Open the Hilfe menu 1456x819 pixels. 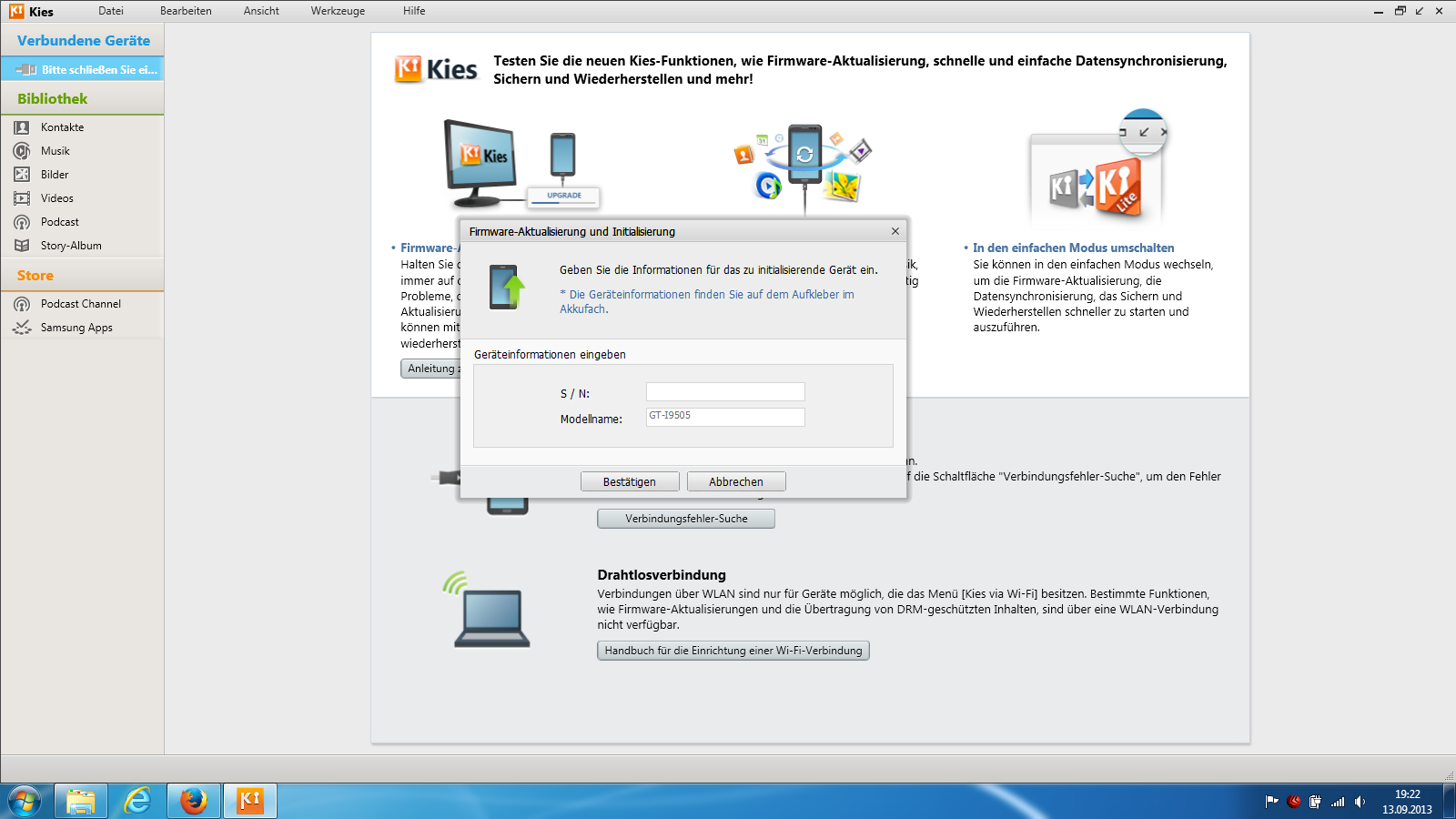point(414,11)
